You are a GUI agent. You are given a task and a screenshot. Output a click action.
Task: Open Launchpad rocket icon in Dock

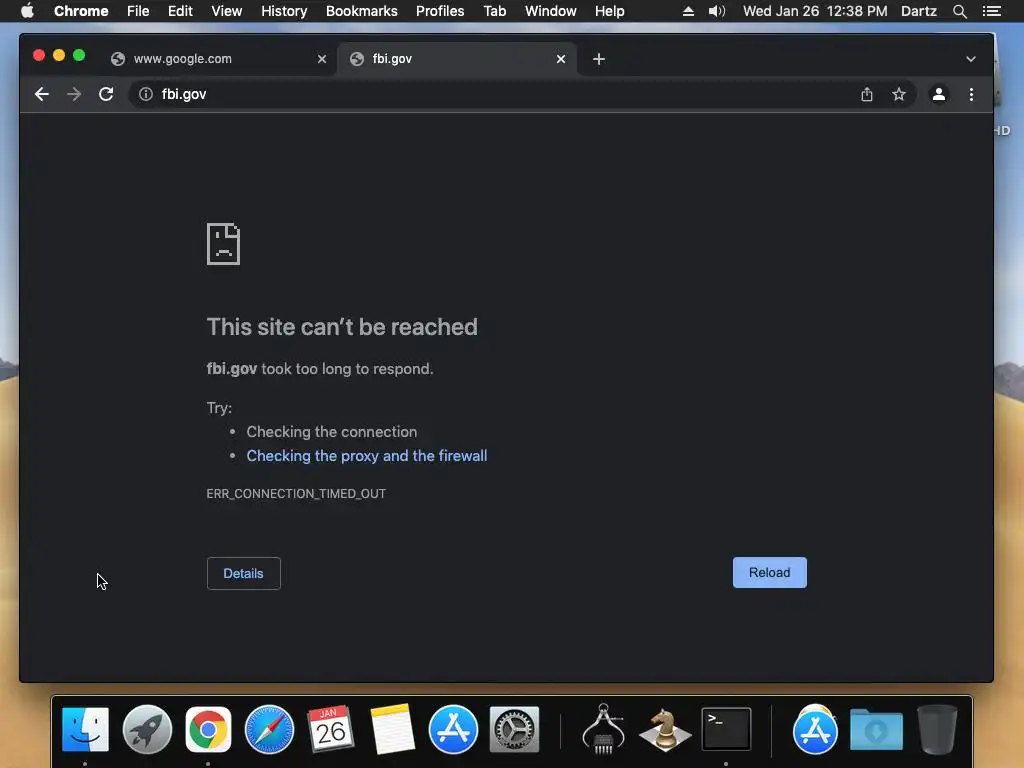[x=147, y=729]
